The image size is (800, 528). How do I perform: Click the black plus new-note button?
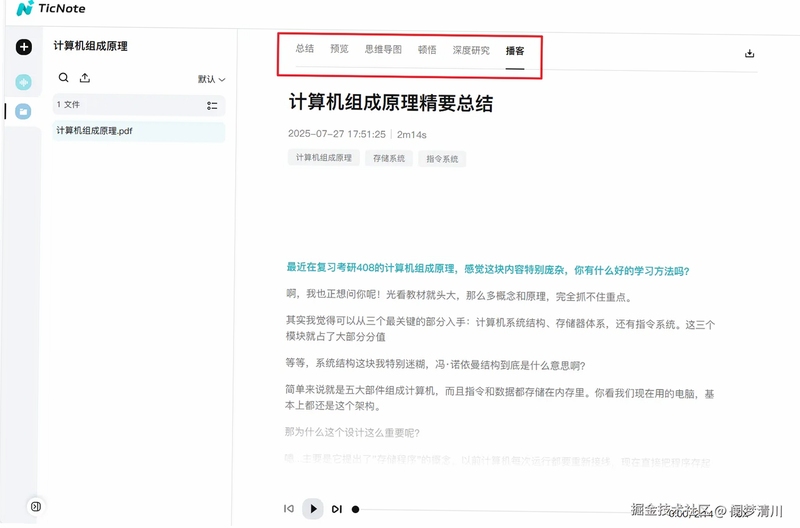(23, 47)
